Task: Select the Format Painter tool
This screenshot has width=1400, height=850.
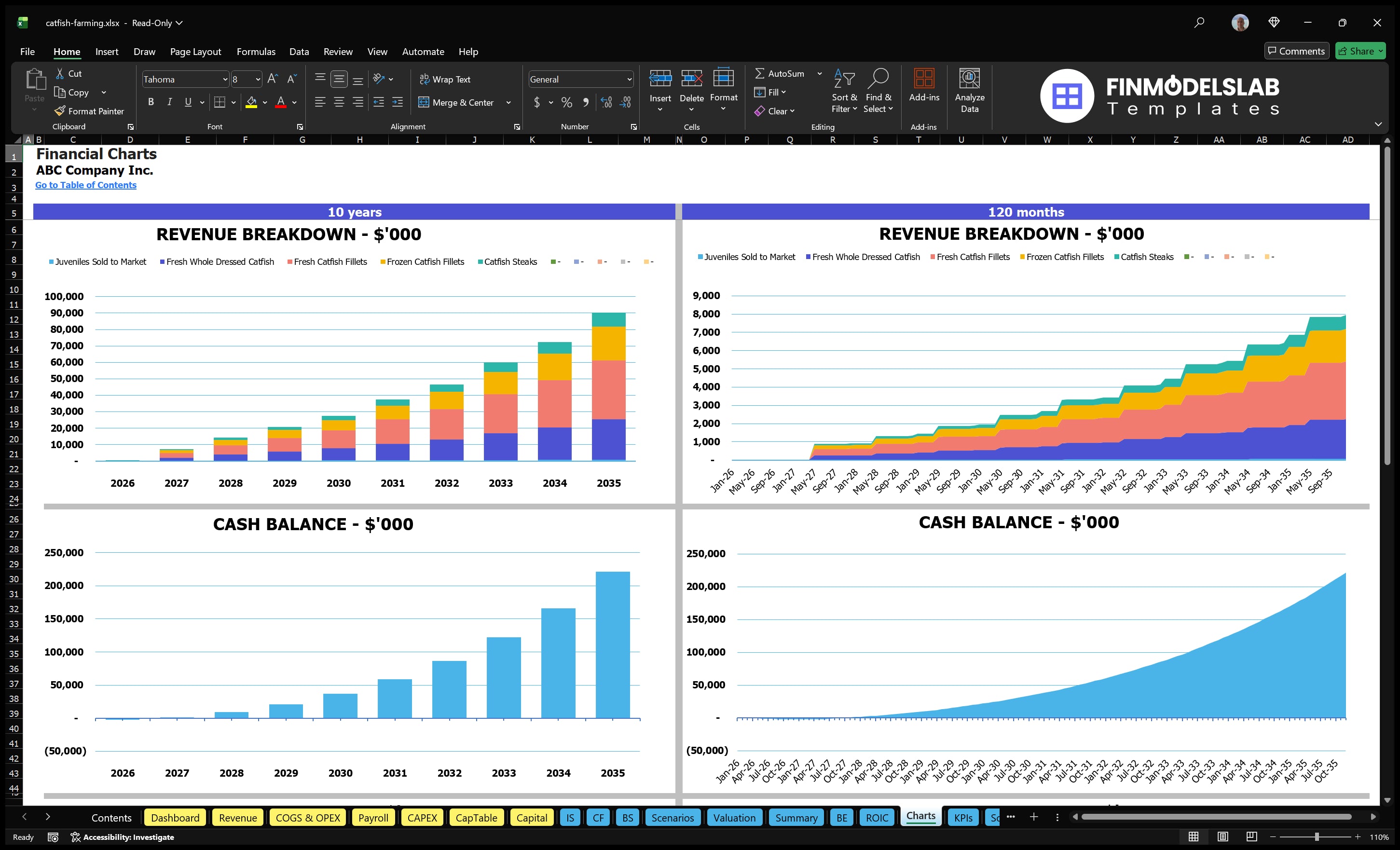Action: coord(89,111)
